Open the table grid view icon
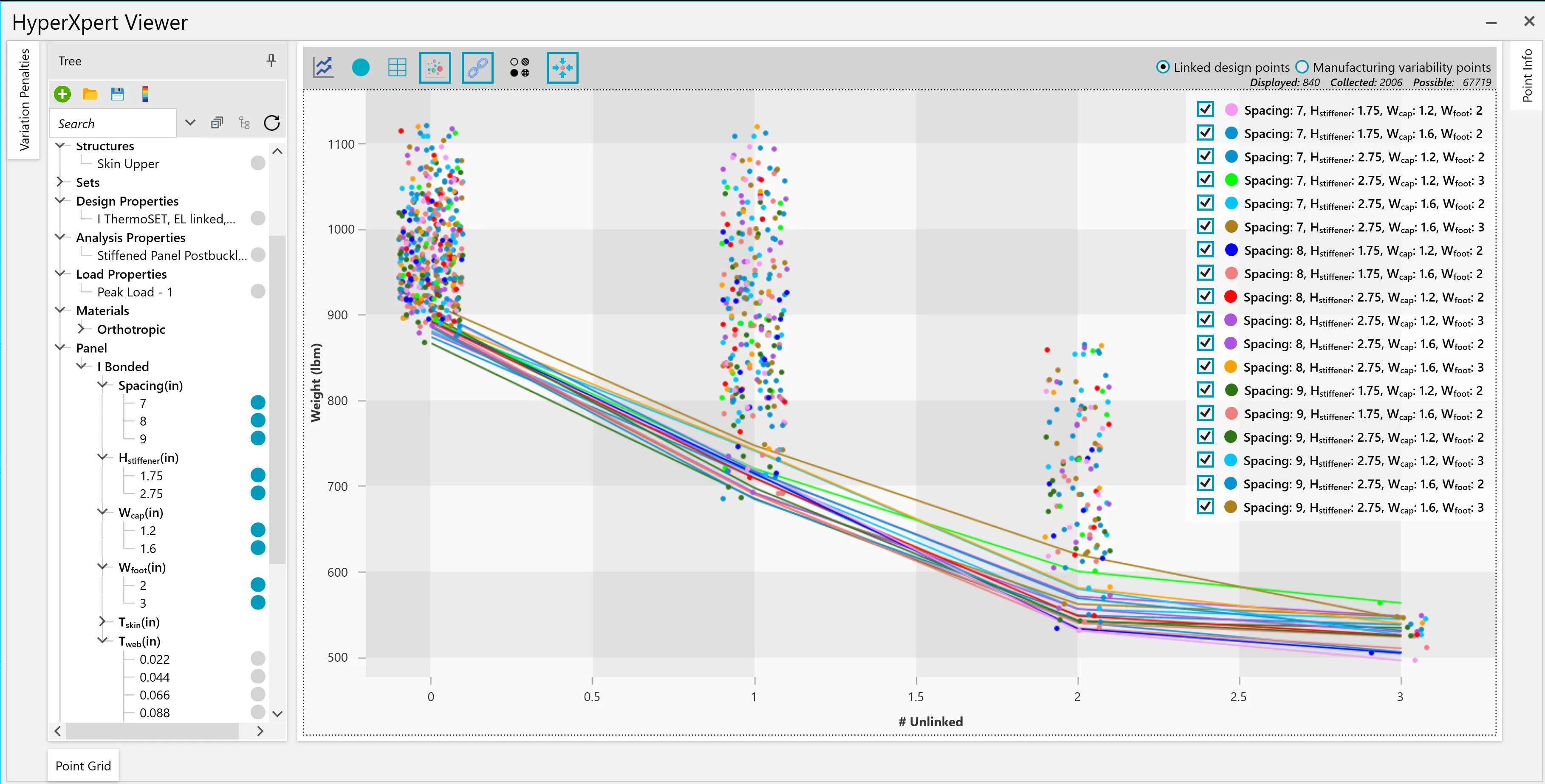This screenshot has height=784, width=1545. 397,67
